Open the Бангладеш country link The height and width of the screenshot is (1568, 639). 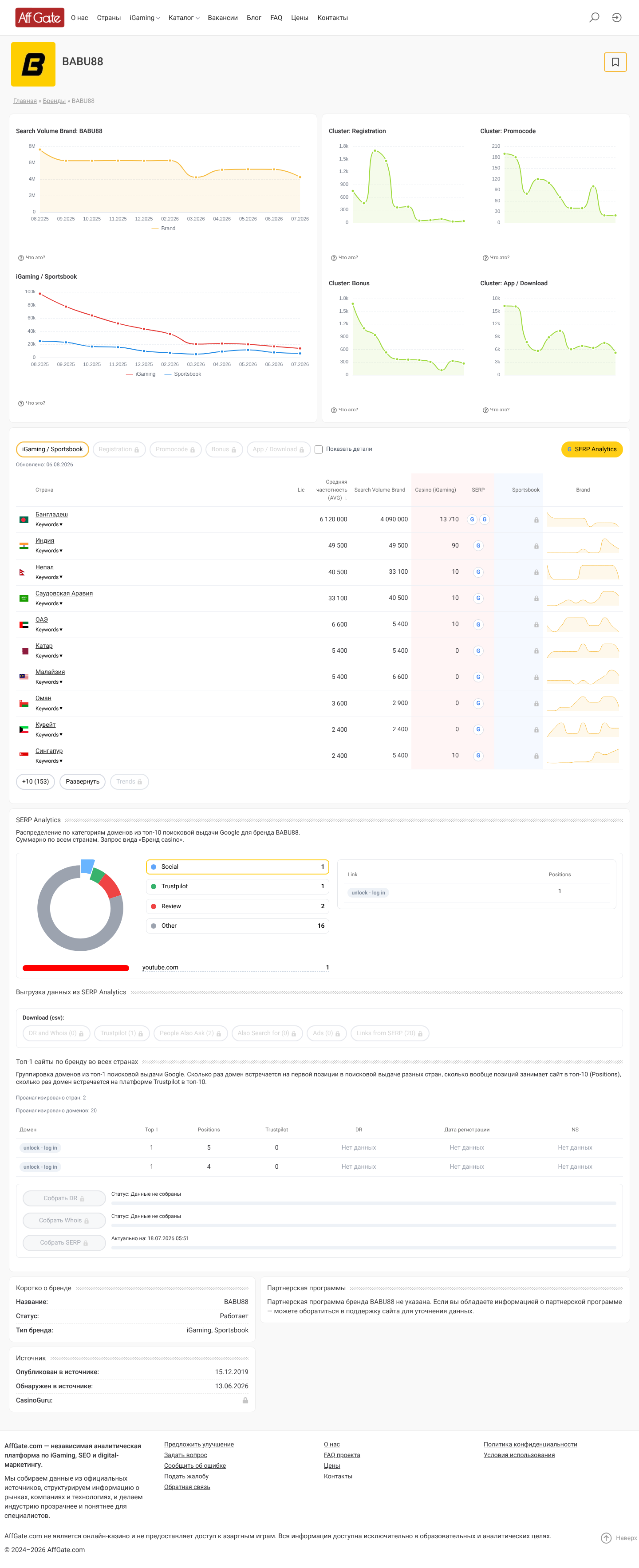pos(52,515)
